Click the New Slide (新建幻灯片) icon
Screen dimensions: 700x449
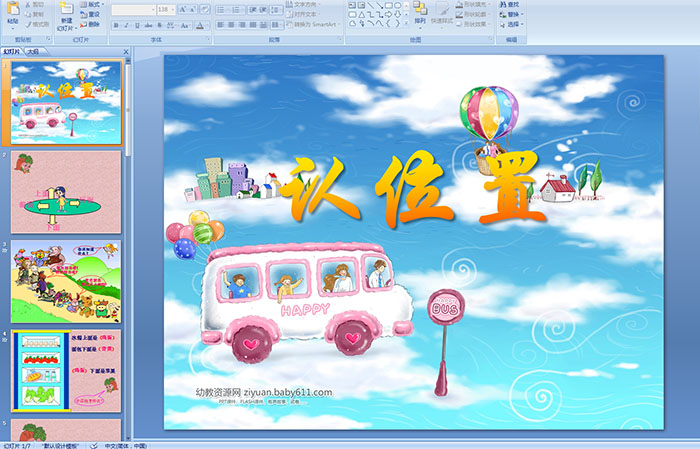[67, 8]
